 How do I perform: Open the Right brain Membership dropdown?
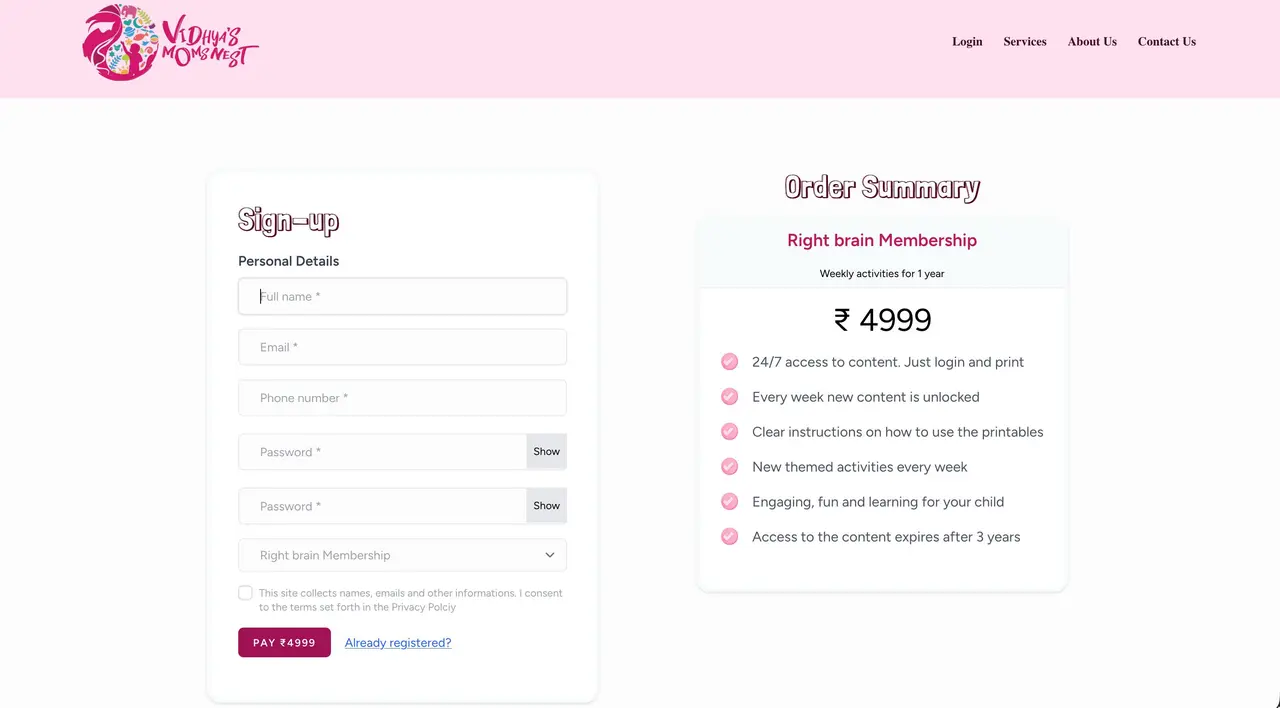402,555
